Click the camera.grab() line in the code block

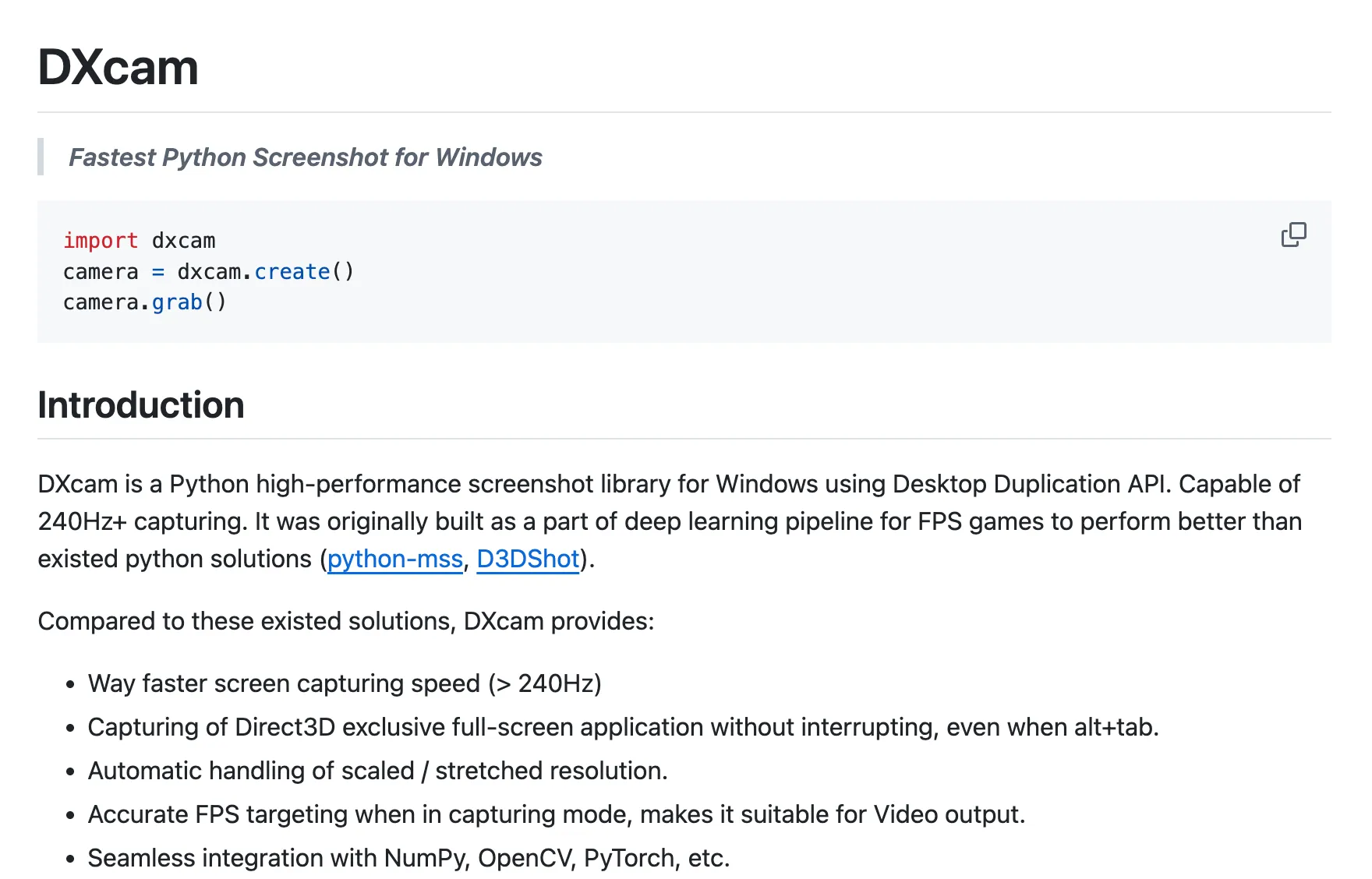[x=144, y=302]
